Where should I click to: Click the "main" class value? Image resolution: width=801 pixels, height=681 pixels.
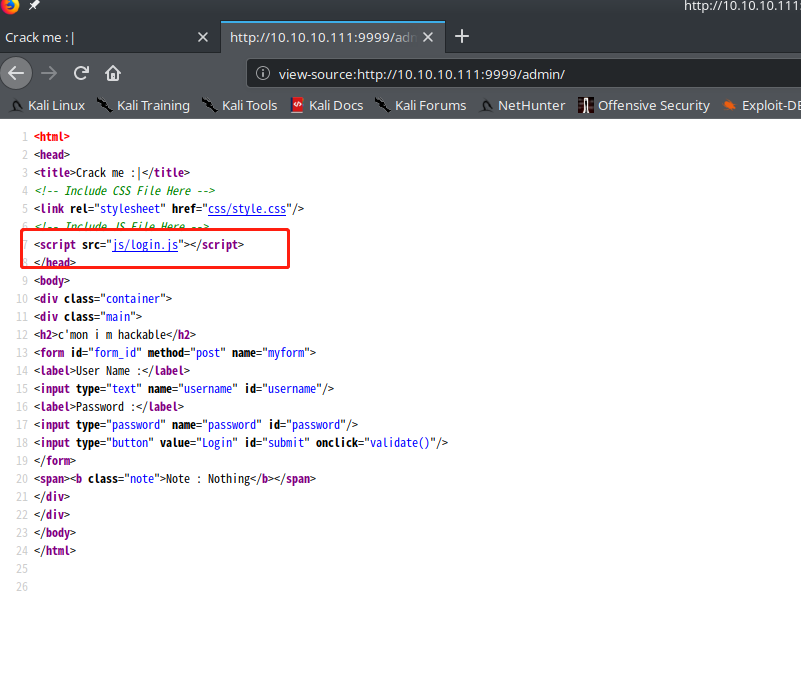tap(118, 317)
